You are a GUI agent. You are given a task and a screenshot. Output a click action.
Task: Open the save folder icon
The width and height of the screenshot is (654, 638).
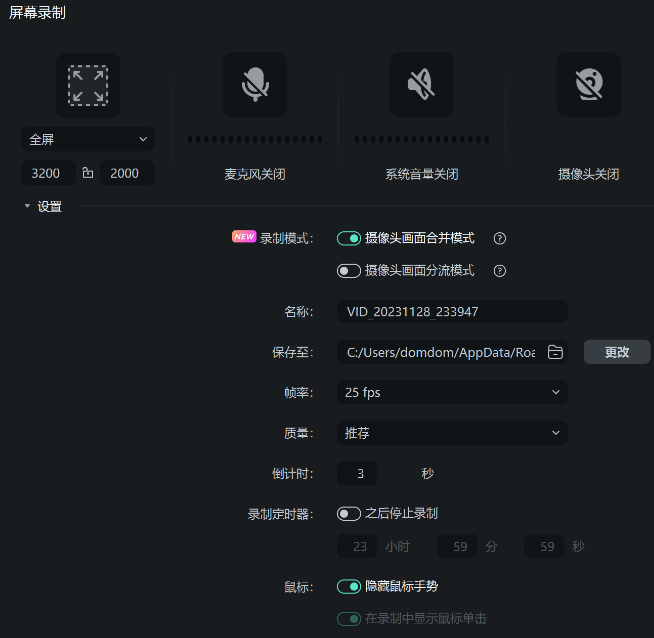click(x=555, y=352)
